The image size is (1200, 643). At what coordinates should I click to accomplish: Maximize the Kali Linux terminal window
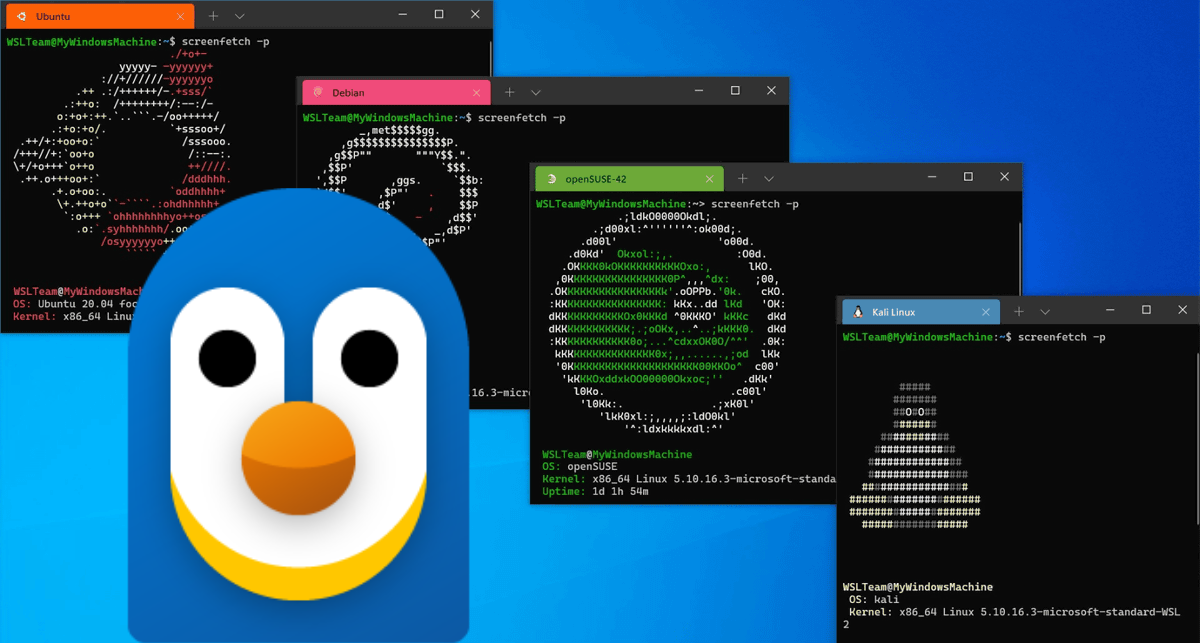pos(1146,311)
